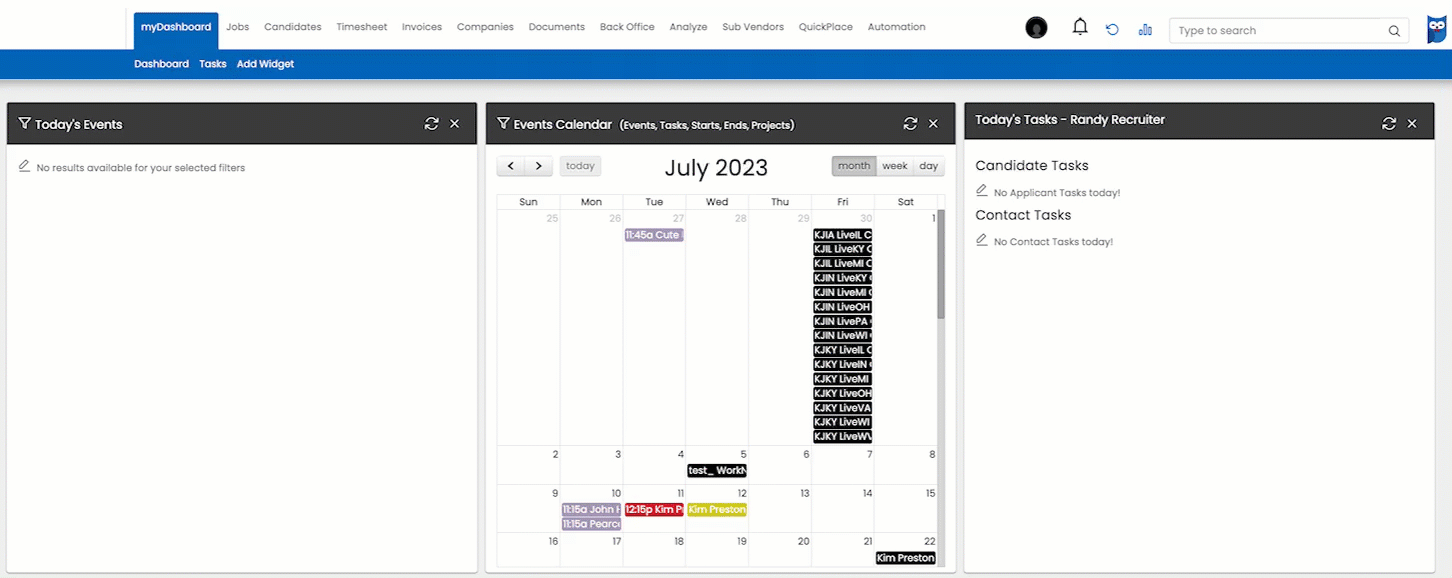The height and width of the screenshot is (578, 1452).
Task: Refresh the Today's Events widget
Action: coord(431,124)
